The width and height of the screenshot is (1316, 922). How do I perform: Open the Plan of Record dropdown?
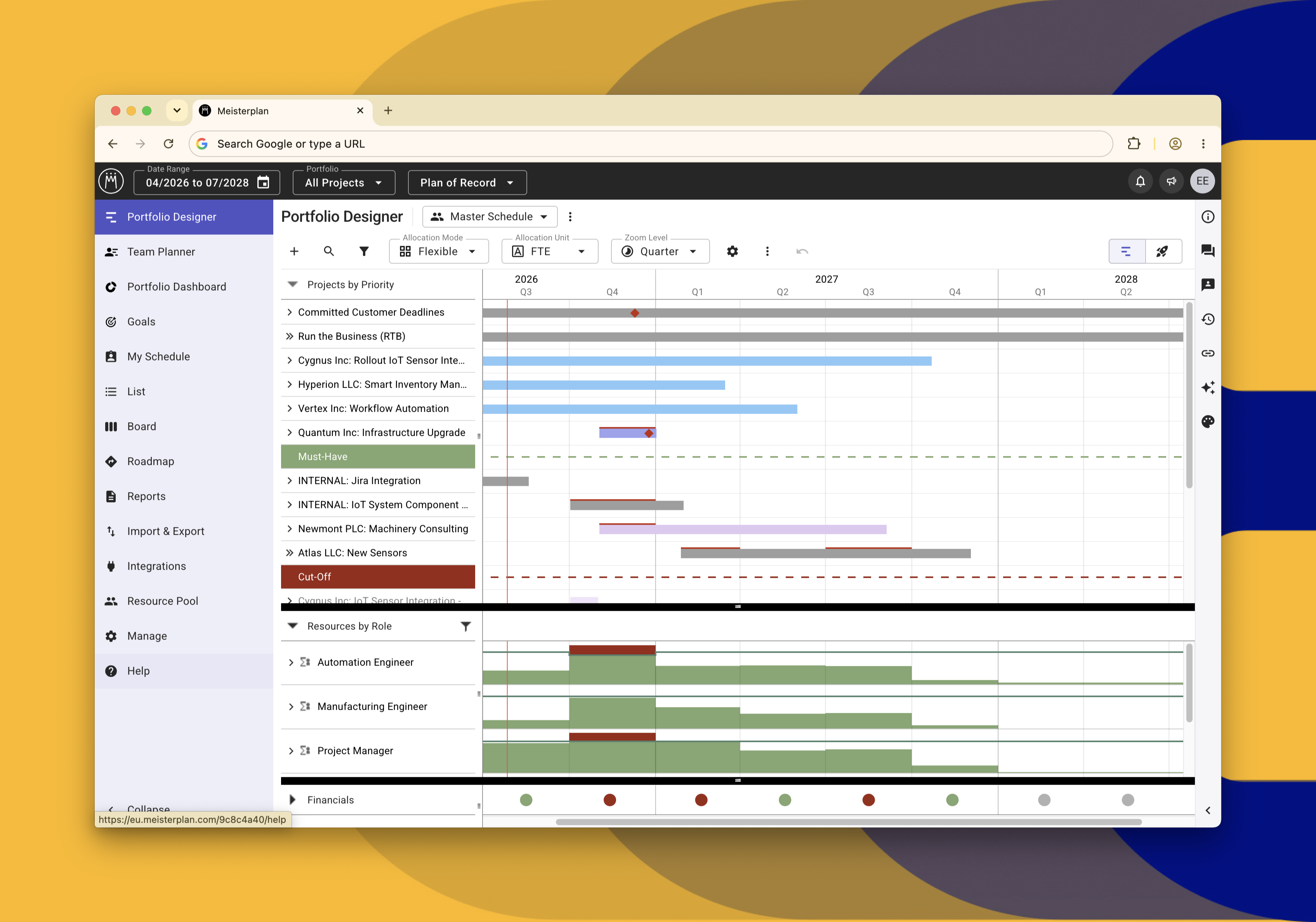pyautogui.click(x=467, y=182)
